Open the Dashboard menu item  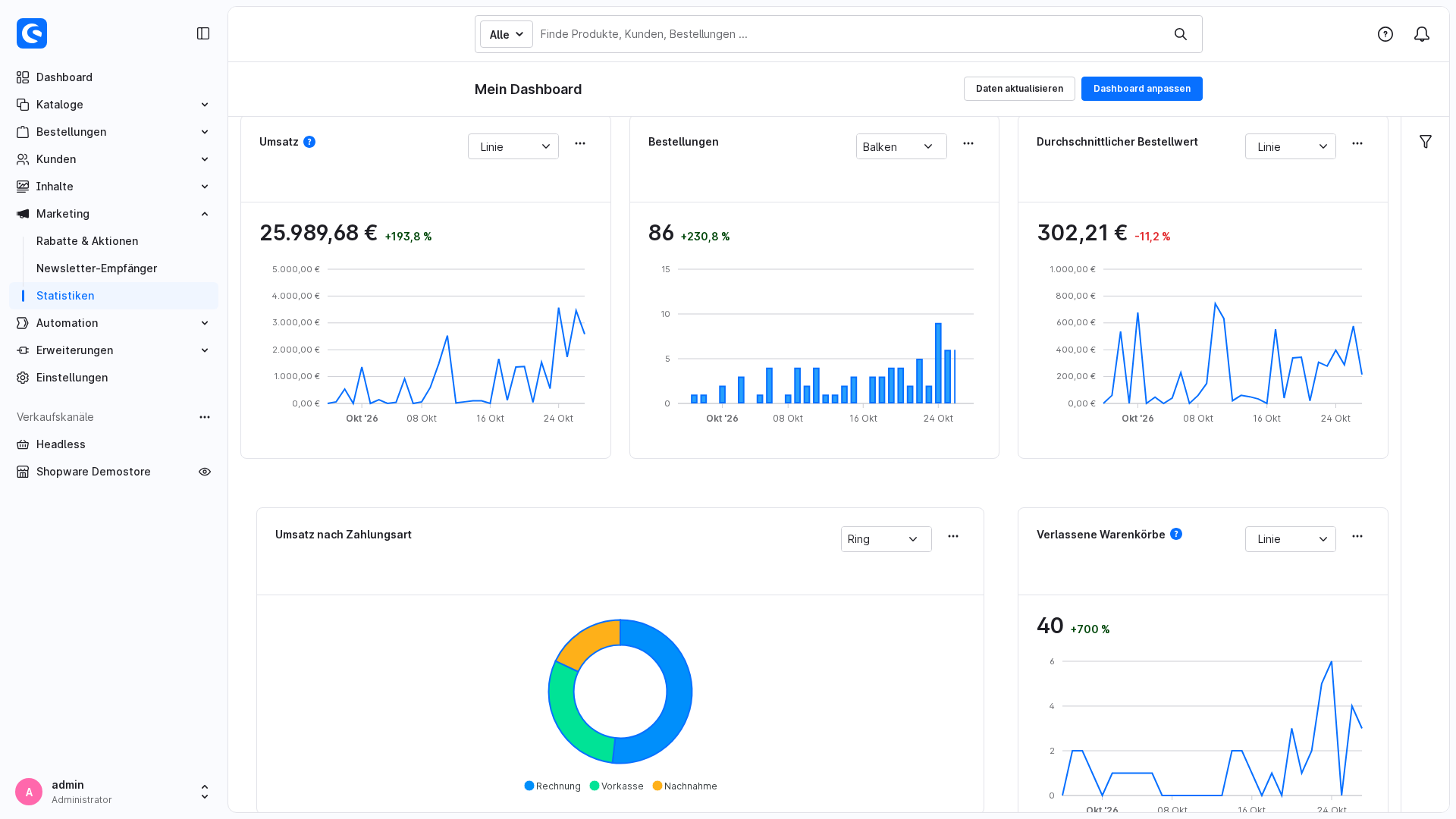pos(114,77)
